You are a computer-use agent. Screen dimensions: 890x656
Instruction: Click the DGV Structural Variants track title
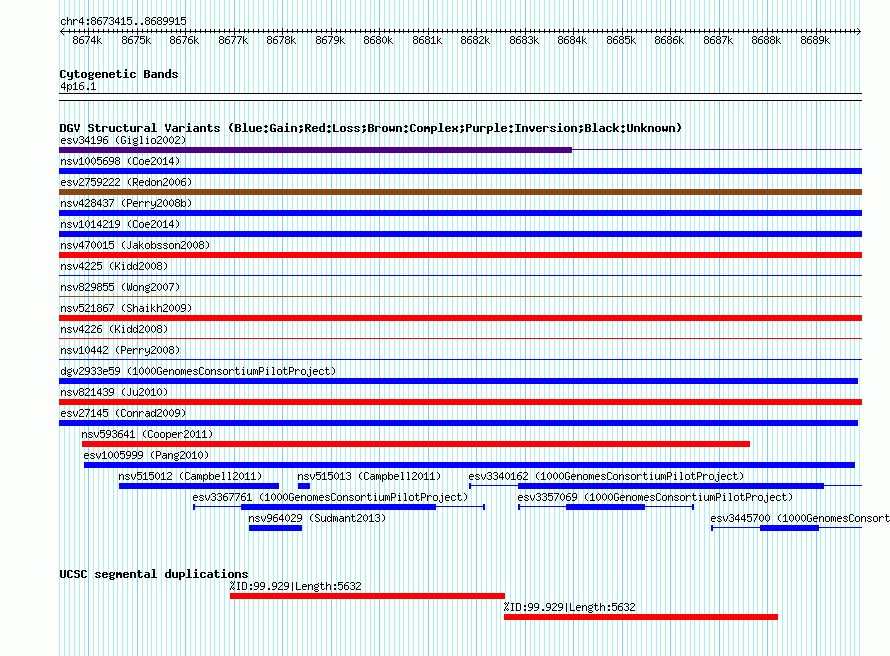tap(371, 128)
